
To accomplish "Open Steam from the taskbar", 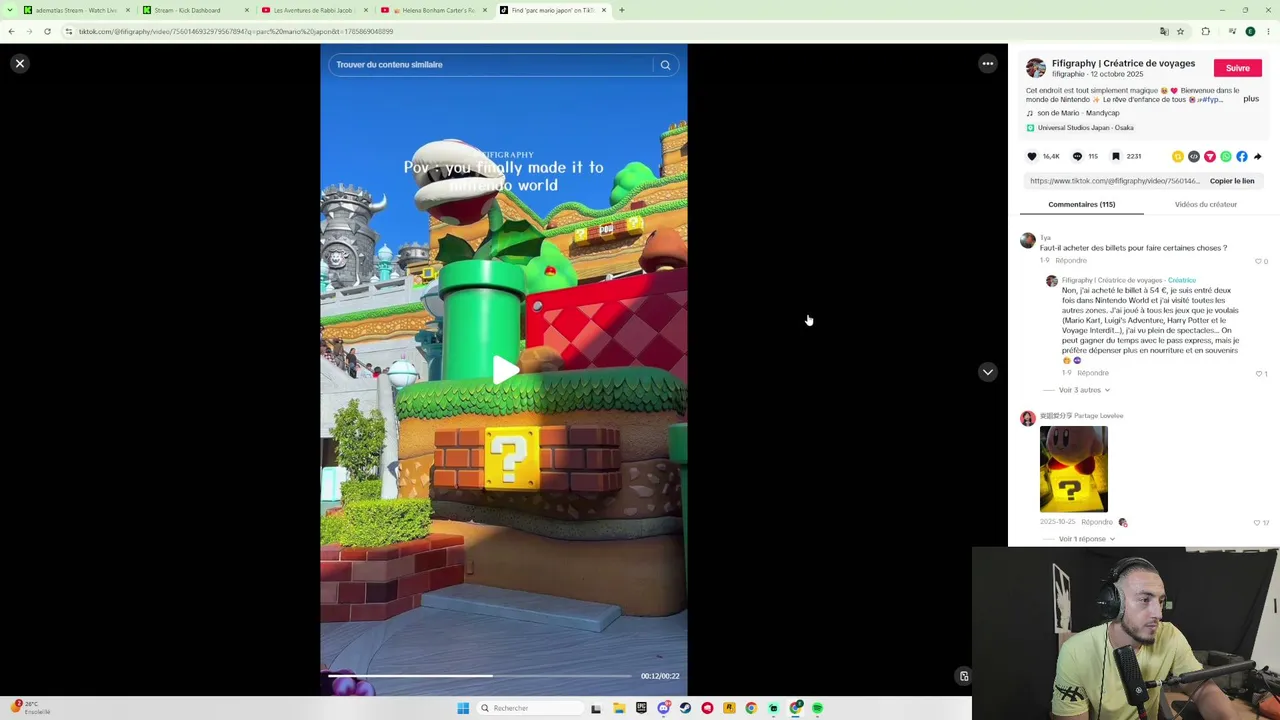I will pos(685,708).
